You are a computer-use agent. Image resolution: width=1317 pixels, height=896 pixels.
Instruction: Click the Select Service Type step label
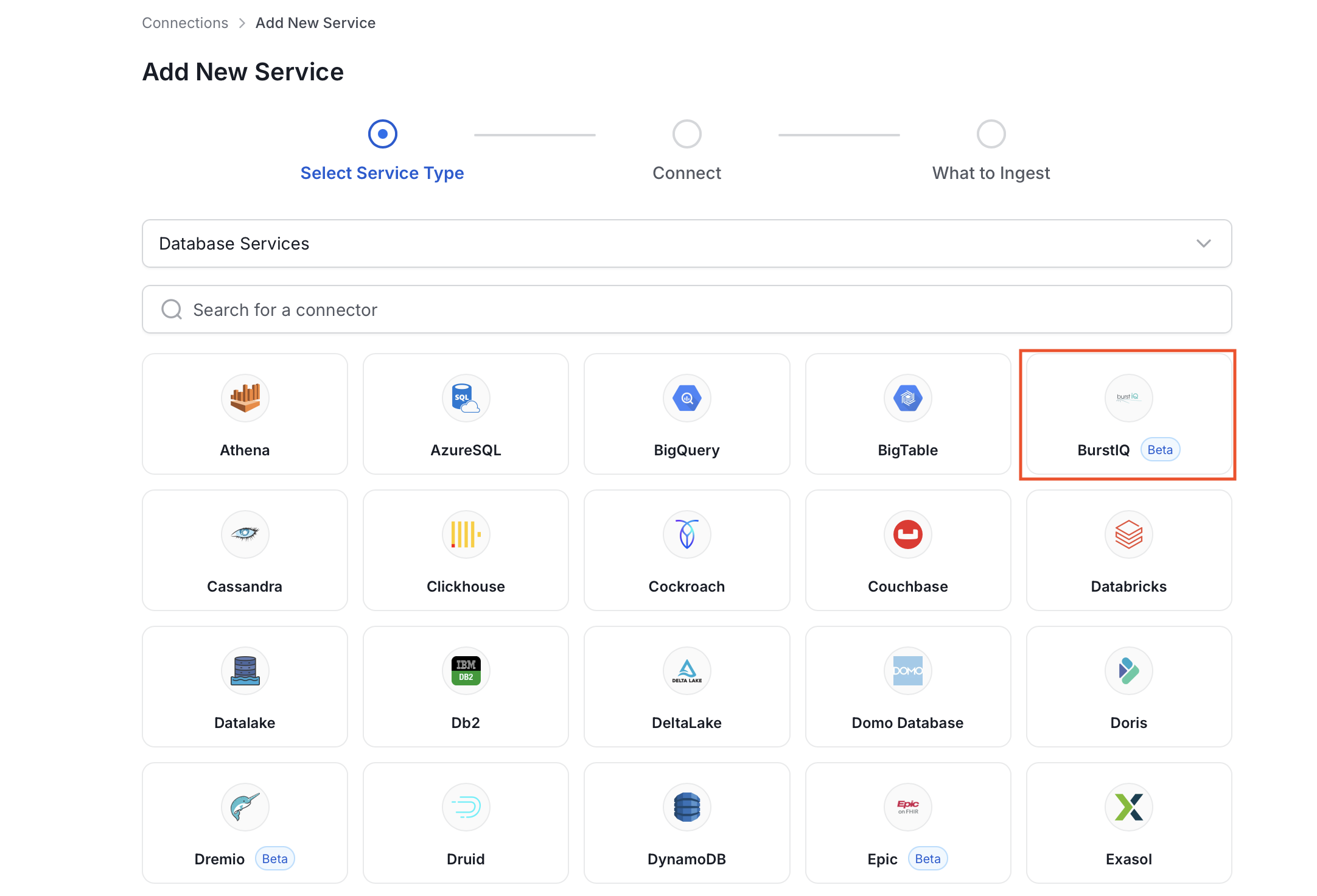(x=382, y=173)
